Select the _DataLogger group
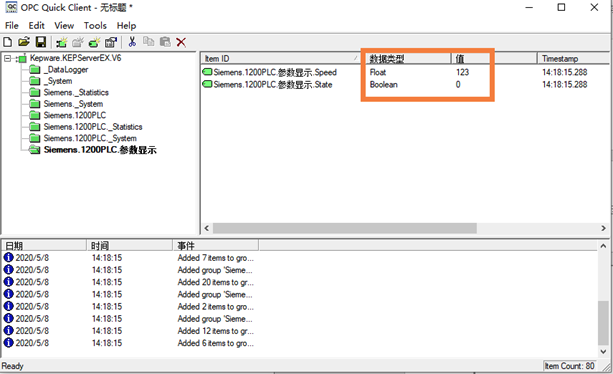 (66, 70)
